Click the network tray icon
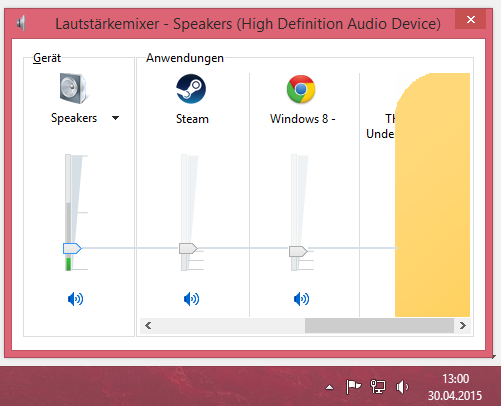Image resolution: width=501 pixels, height=406 pixels. point(378,387)
